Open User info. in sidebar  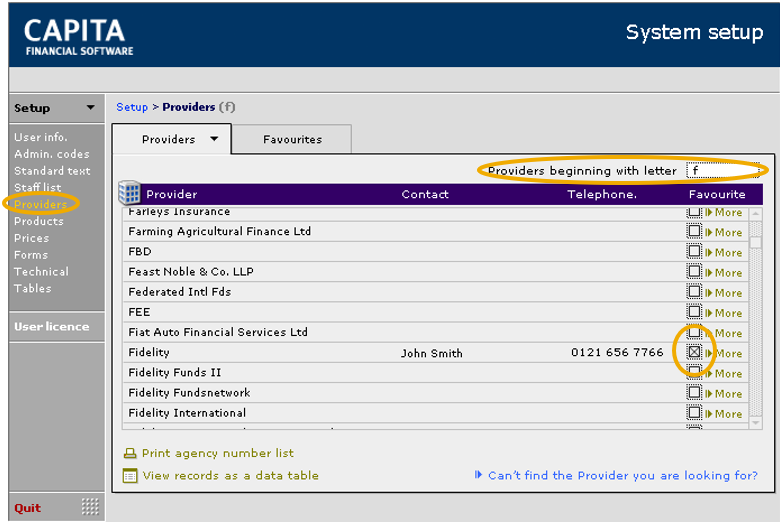tap(41, 137)
